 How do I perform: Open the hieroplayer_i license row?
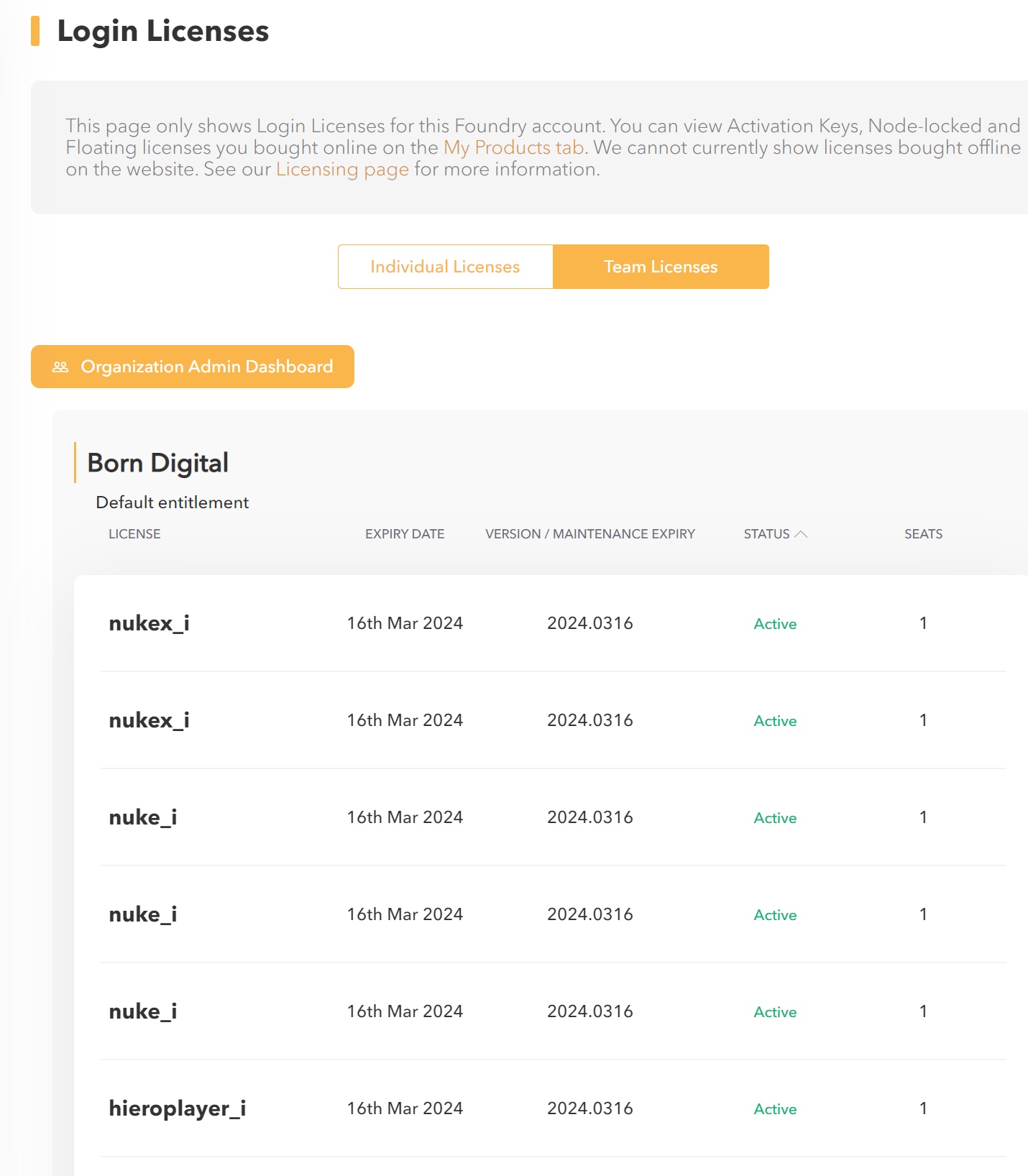click(x=553, y=1108)
